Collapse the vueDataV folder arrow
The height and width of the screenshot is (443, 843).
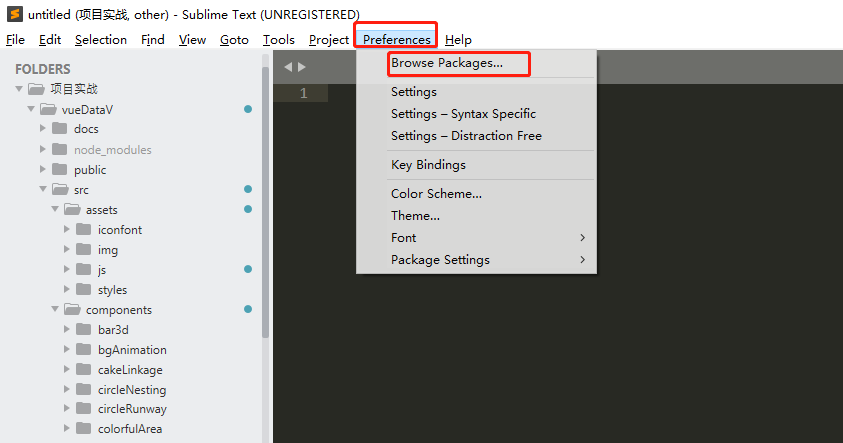point(31,109)
